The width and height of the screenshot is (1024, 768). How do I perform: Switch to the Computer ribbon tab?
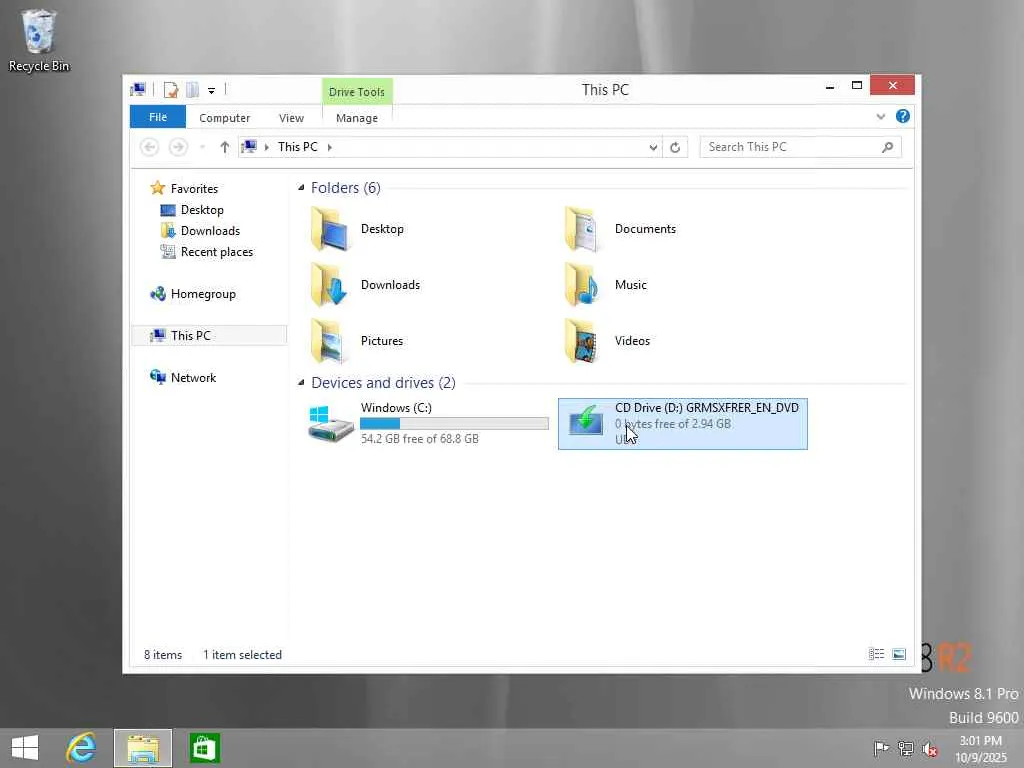tap(225, 118)
